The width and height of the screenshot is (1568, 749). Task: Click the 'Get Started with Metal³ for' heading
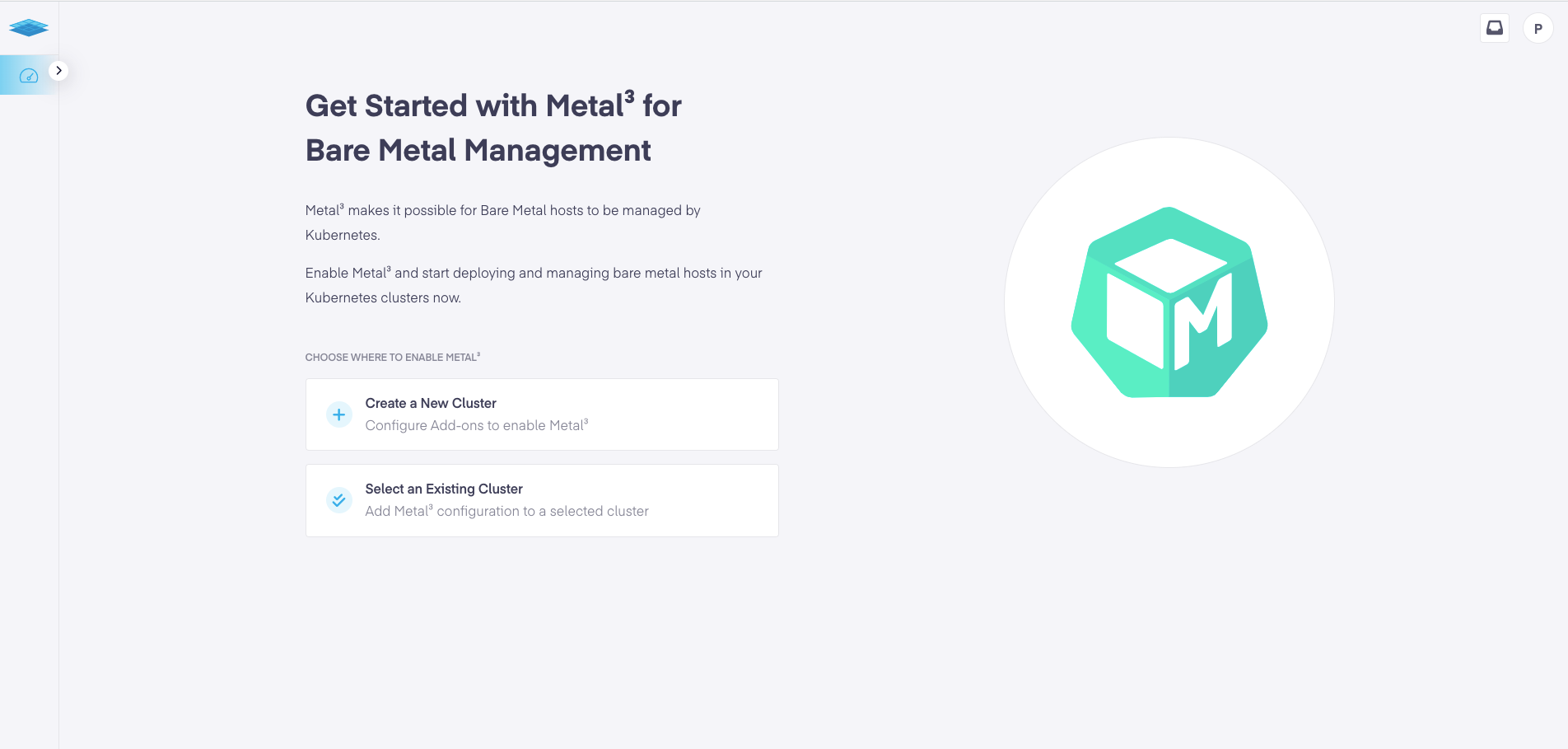(x=493, y=105)
